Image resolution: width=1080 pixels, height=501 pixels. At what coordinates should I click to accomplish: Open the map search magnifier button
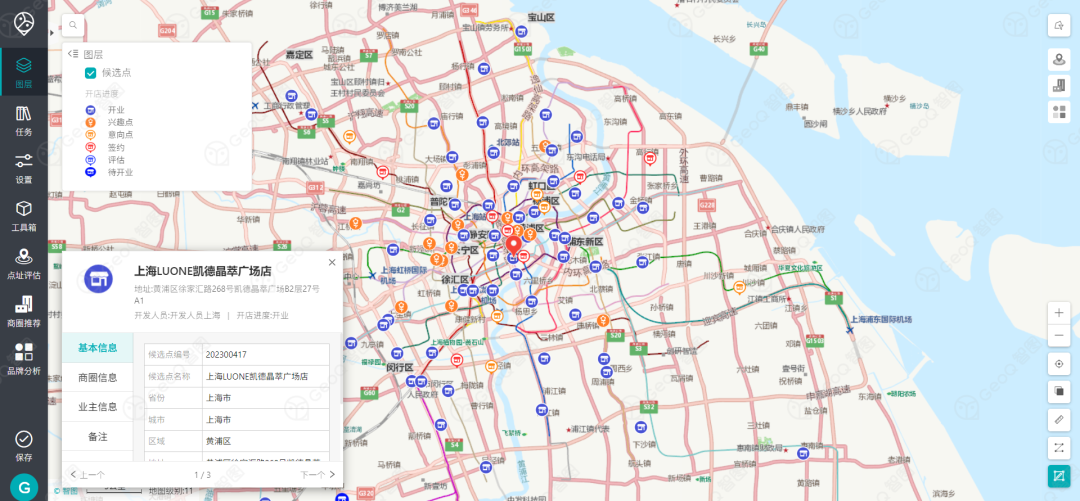pos(73,25)
